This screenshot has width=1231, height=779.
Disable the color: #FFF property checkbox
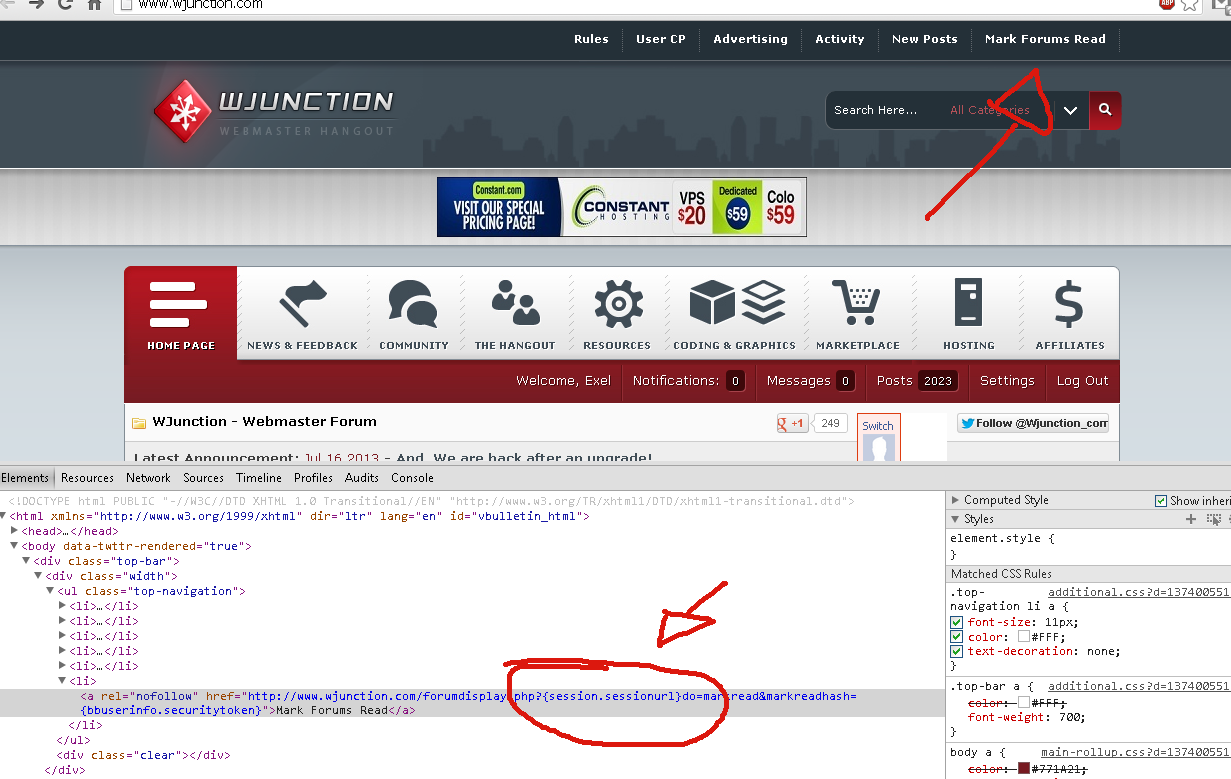coord(957,637)
